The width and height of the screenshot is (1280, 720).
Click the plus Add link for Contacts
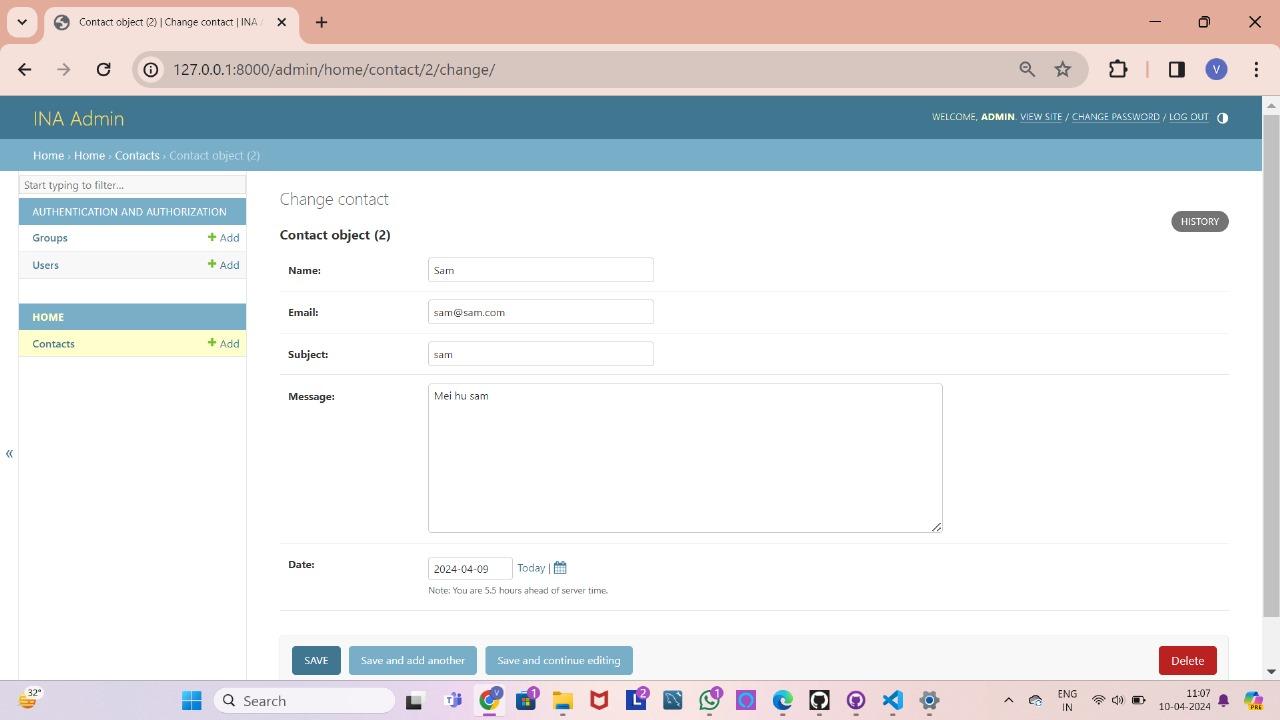coord(223,344)
